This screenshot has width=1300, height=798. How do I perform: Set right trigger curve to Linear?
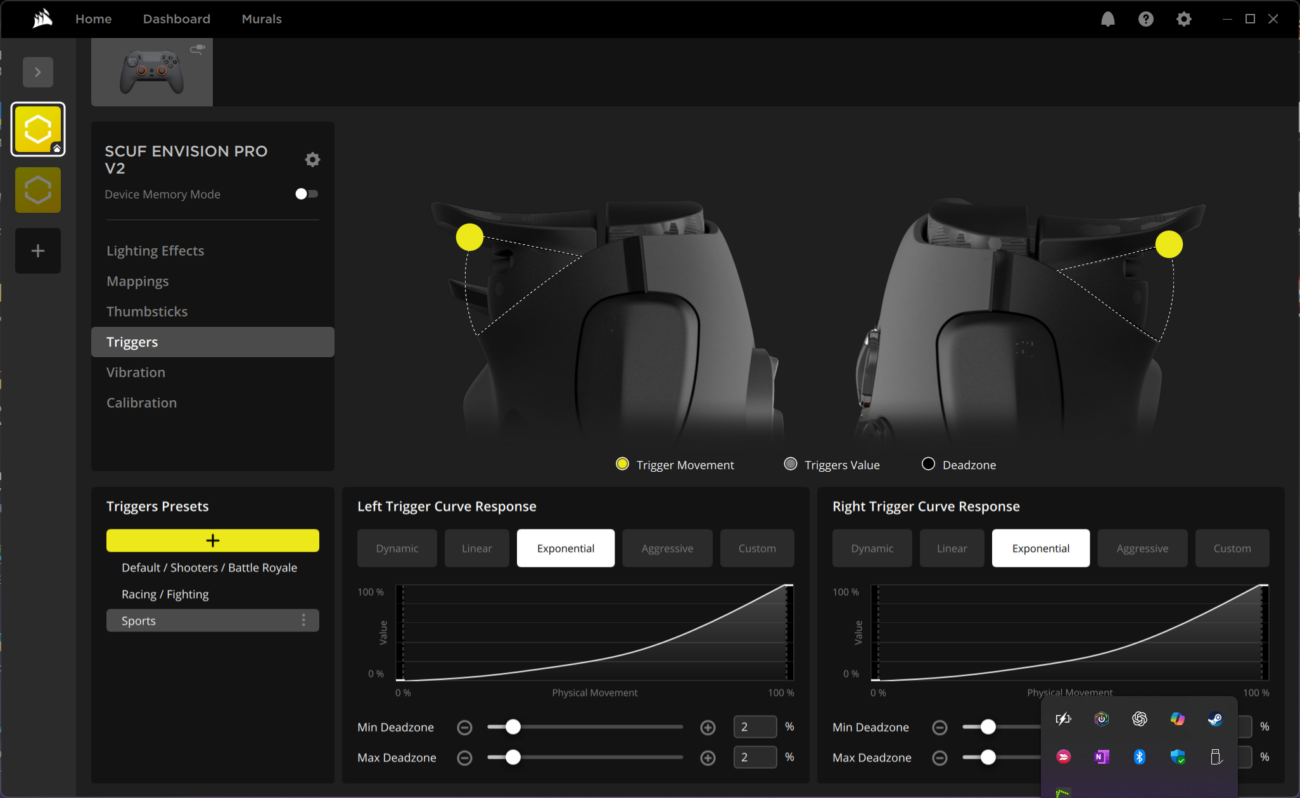point(952,548)
